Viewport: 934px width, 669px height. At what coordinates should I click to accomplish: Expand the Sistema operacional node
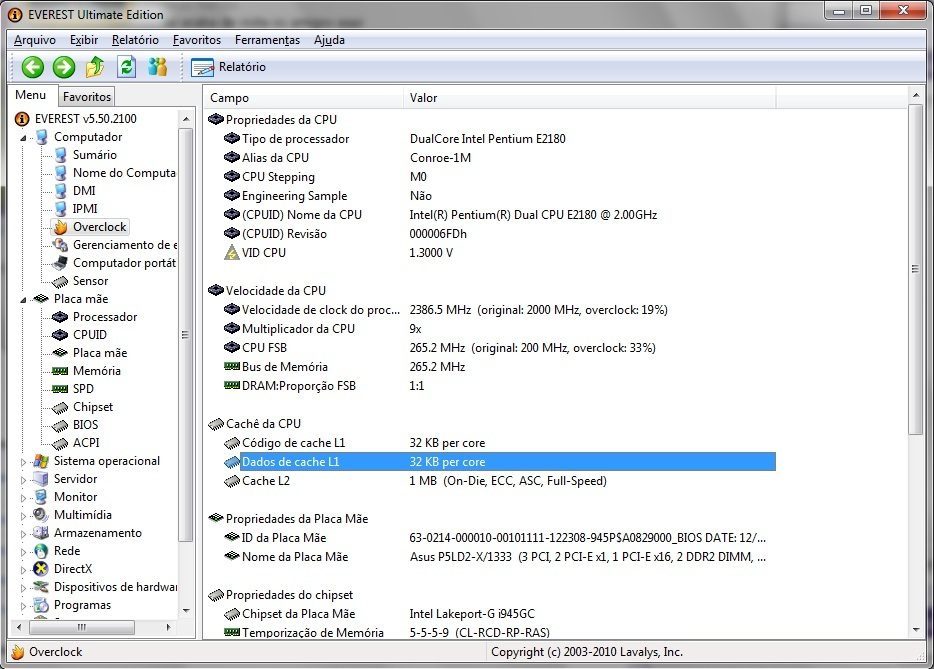23,462
